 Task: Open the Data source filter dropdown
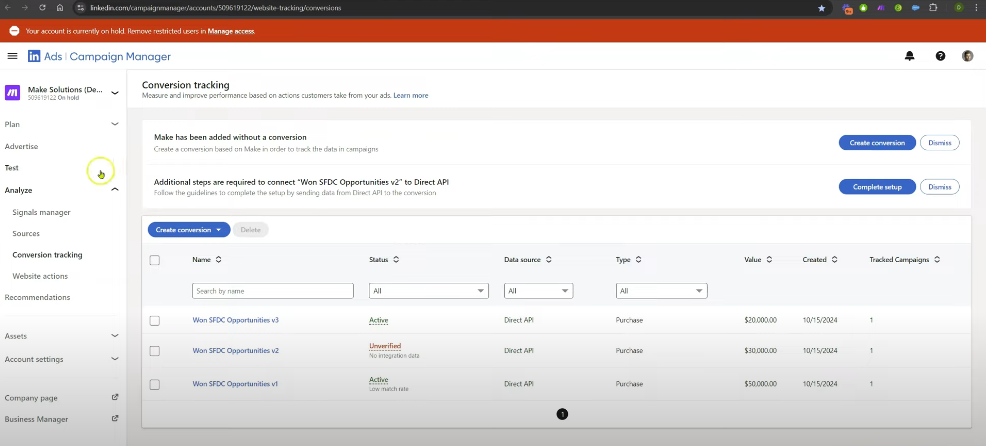point(538,291)
